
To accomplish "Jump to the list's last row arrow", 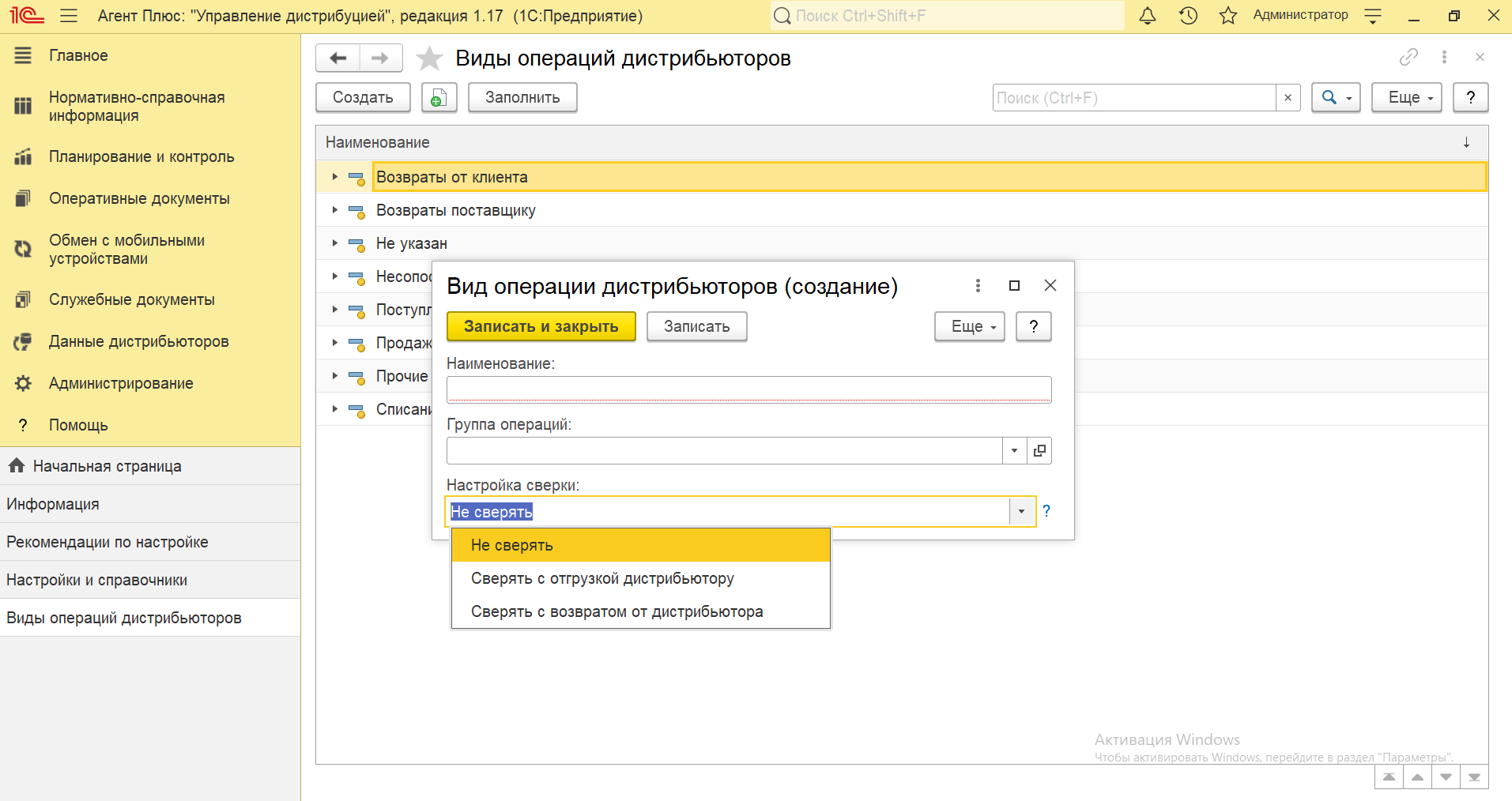I will 1474,777.
